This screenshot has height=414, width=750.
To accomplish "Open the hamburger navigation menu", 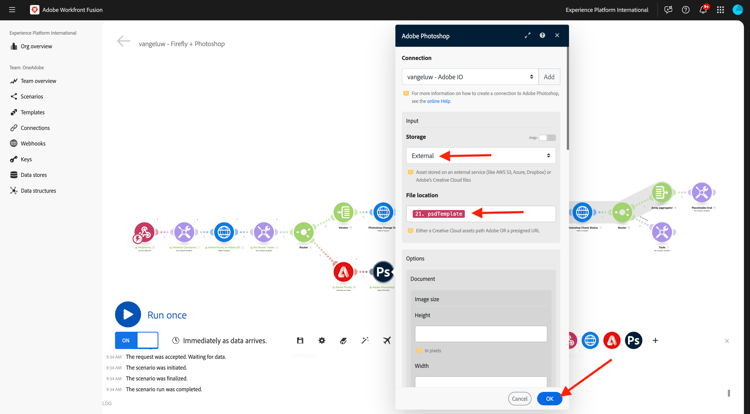I will click(x=12, y=10).
